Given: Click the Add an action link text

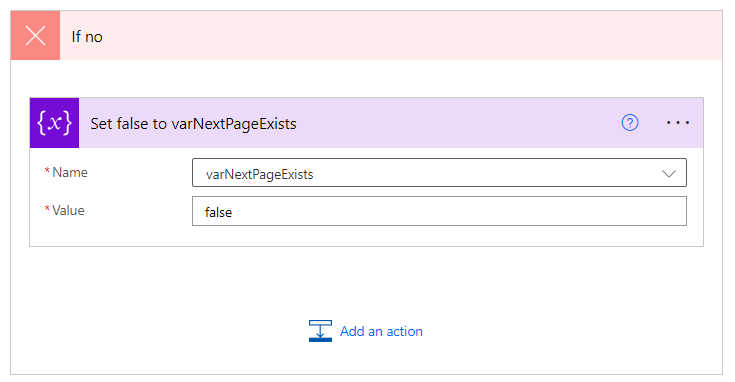Looking at the screenshot, I should pyautogui.click(x=381, y=331).
